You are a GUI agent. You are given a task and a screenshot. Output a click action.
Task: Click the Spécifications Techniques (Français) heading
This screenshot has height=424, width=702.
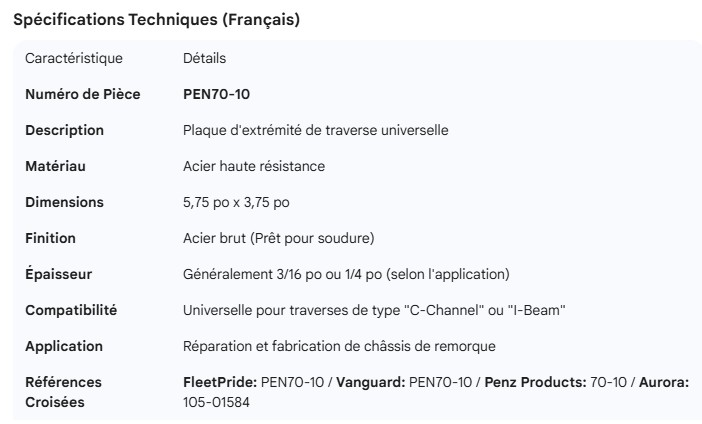tap(156, 19)
